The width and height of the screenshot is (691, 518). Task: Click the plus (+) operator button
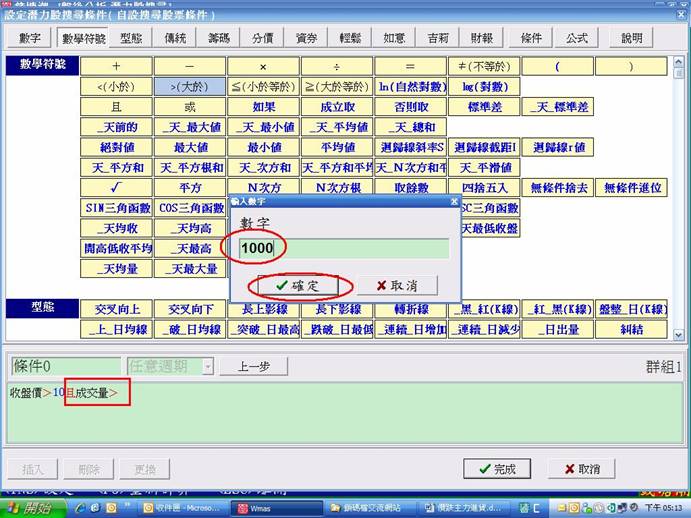tap(117, 66)
